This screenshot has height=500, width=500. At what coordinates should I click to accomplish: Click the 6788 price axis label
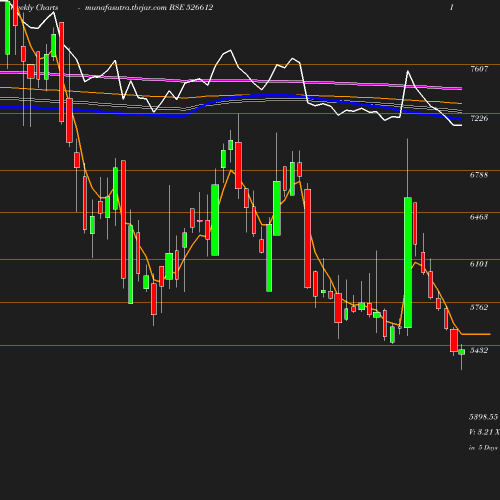(479, 175)
